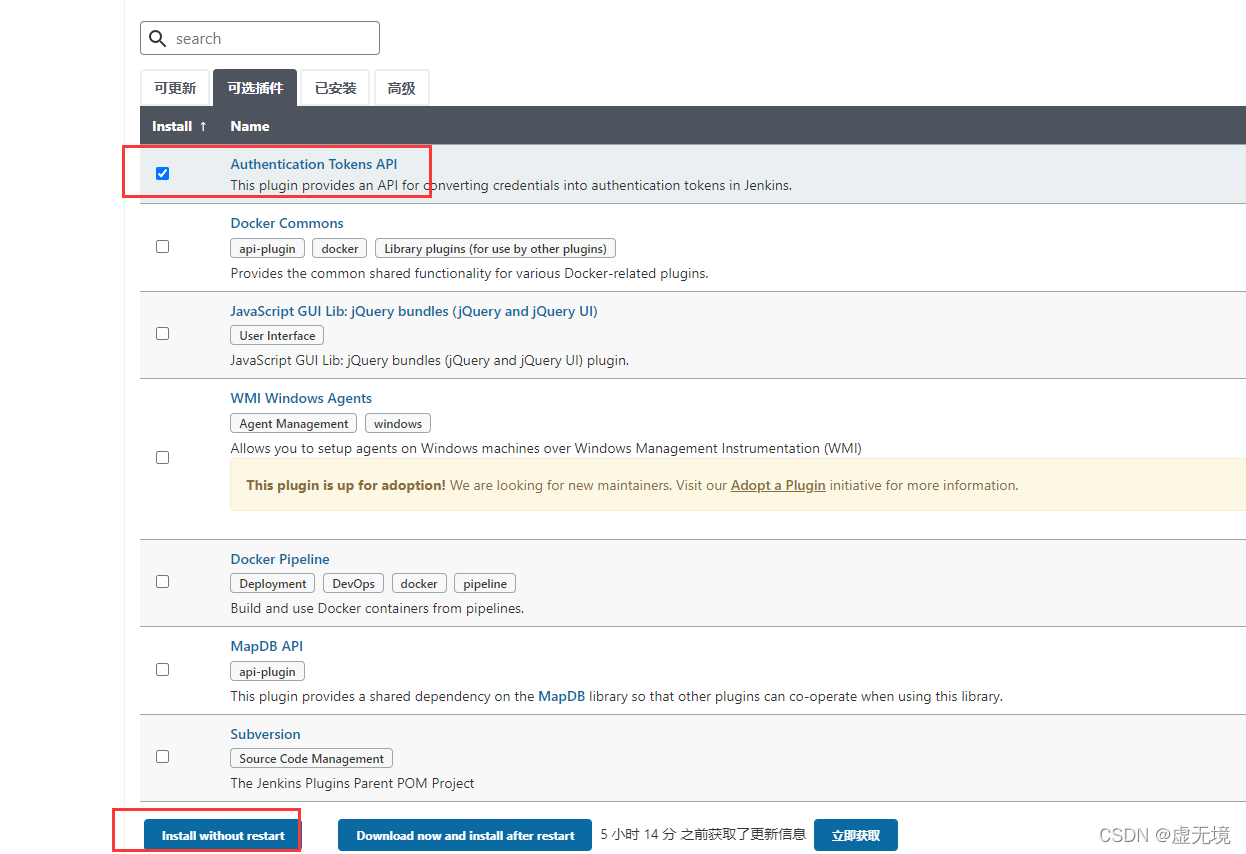Click 'Build and use Docker containers from pipelines.' text

coord(377,608)
